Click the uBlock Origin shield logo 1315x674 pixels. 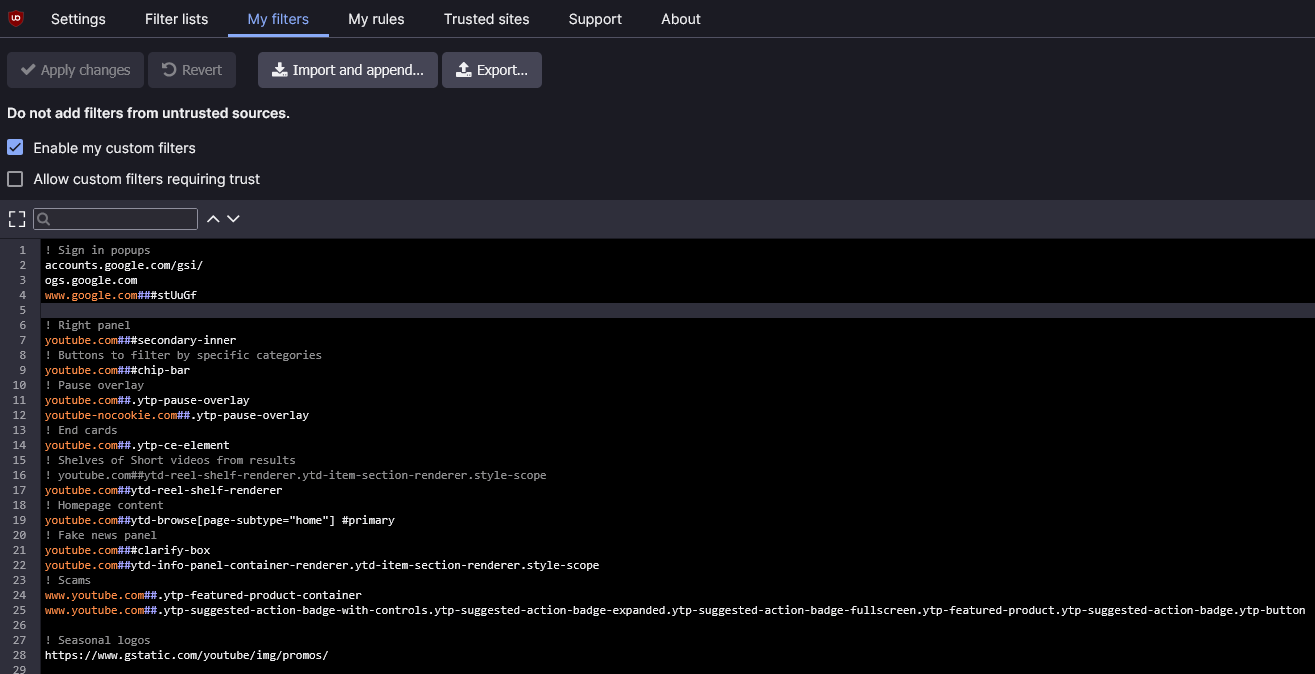(x=16, y=18)
